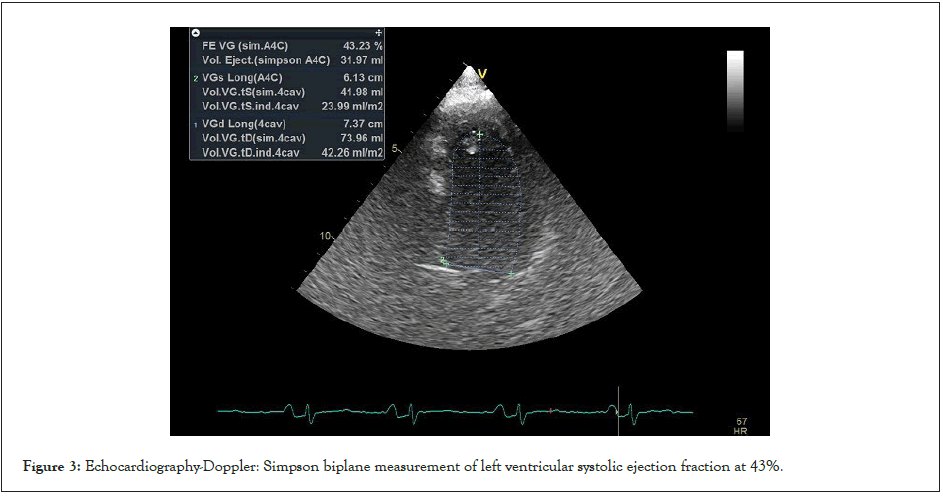The image size is (943, 496).
Task: Select measurement group 1 VGd Long(4cav)
Action: [241, 123]
